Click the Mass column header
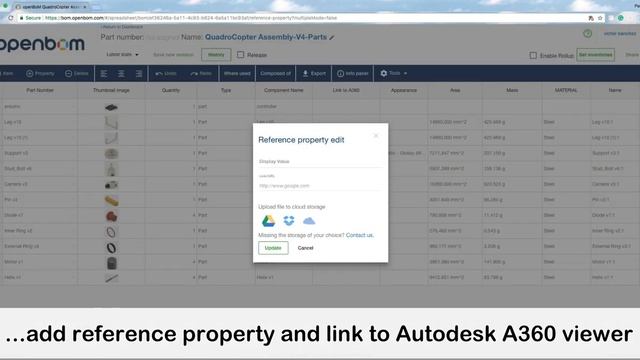Viewport: 640px width, 360px height. click(512, 90)
